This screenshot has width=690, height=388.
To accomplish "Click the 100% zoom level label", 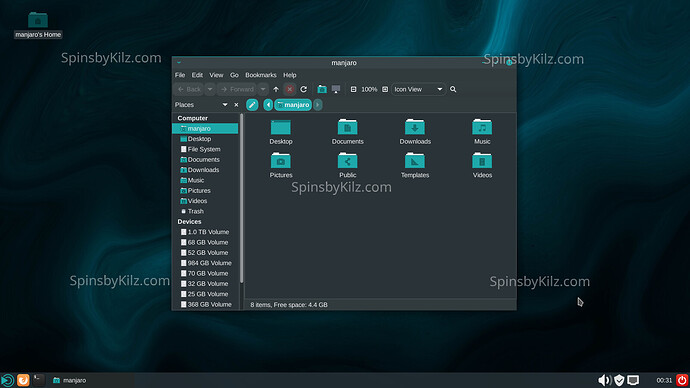I will (x=369, y=89).
